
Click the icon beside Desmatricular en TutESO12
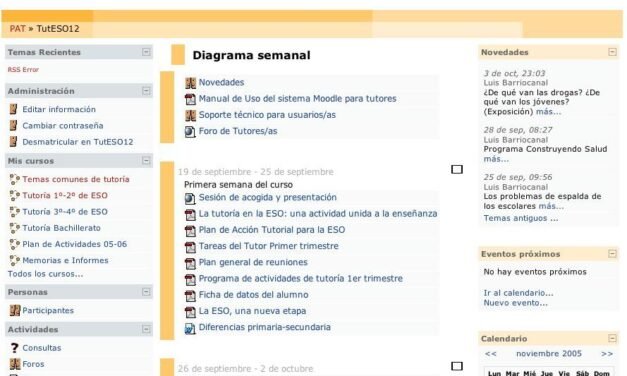point(14,142)
